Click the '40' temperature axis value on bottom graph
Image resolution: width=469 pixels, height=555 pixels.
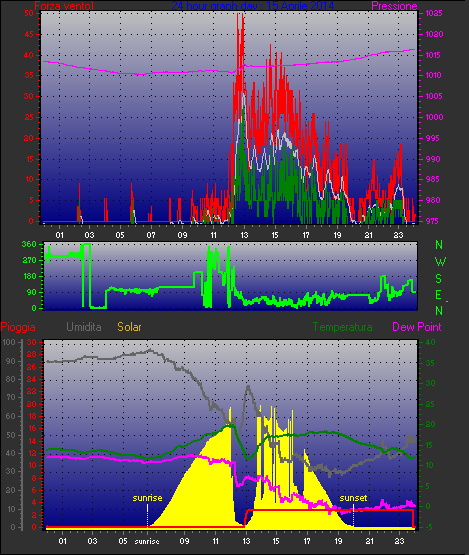point(430,342)
